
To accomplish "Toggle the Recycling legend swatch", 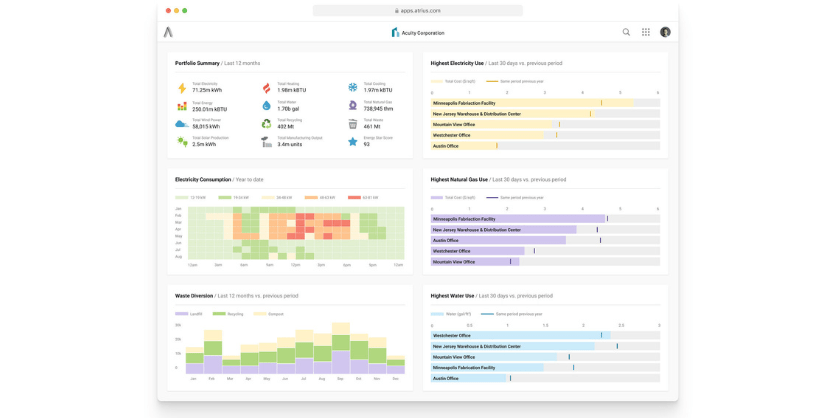I will pyautogui.click(x=219, y=314).
